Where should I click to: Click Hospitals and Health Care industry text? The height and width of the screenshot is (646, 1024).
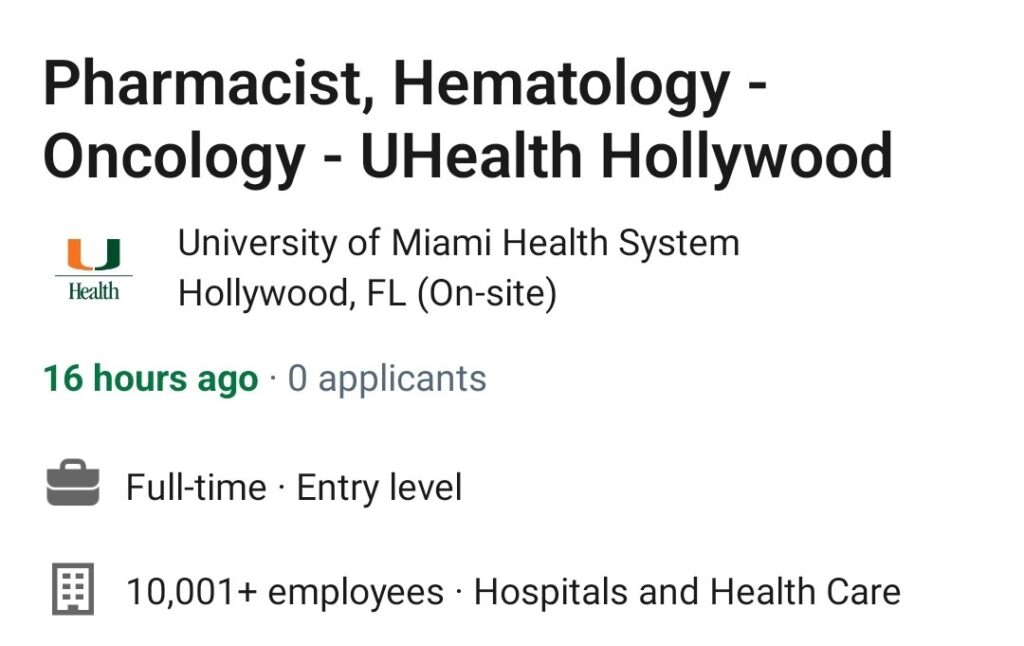coord(687,592)
